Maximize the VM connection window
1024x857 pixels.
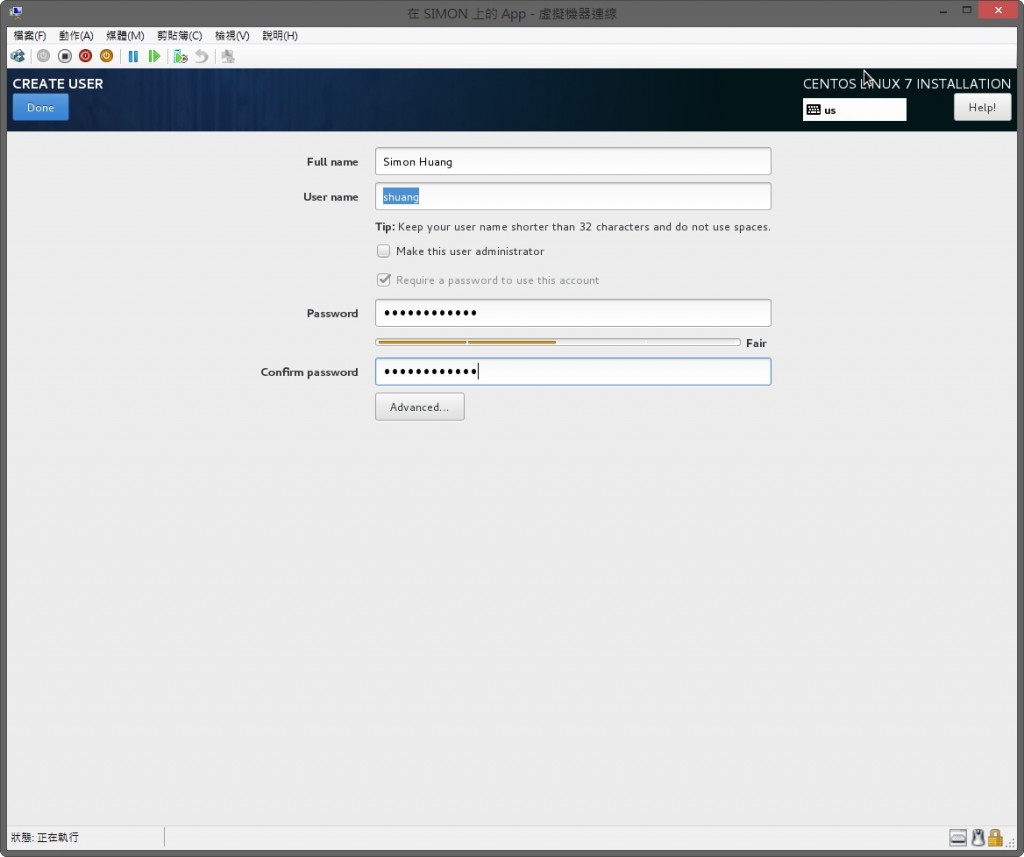click(967, 10)
